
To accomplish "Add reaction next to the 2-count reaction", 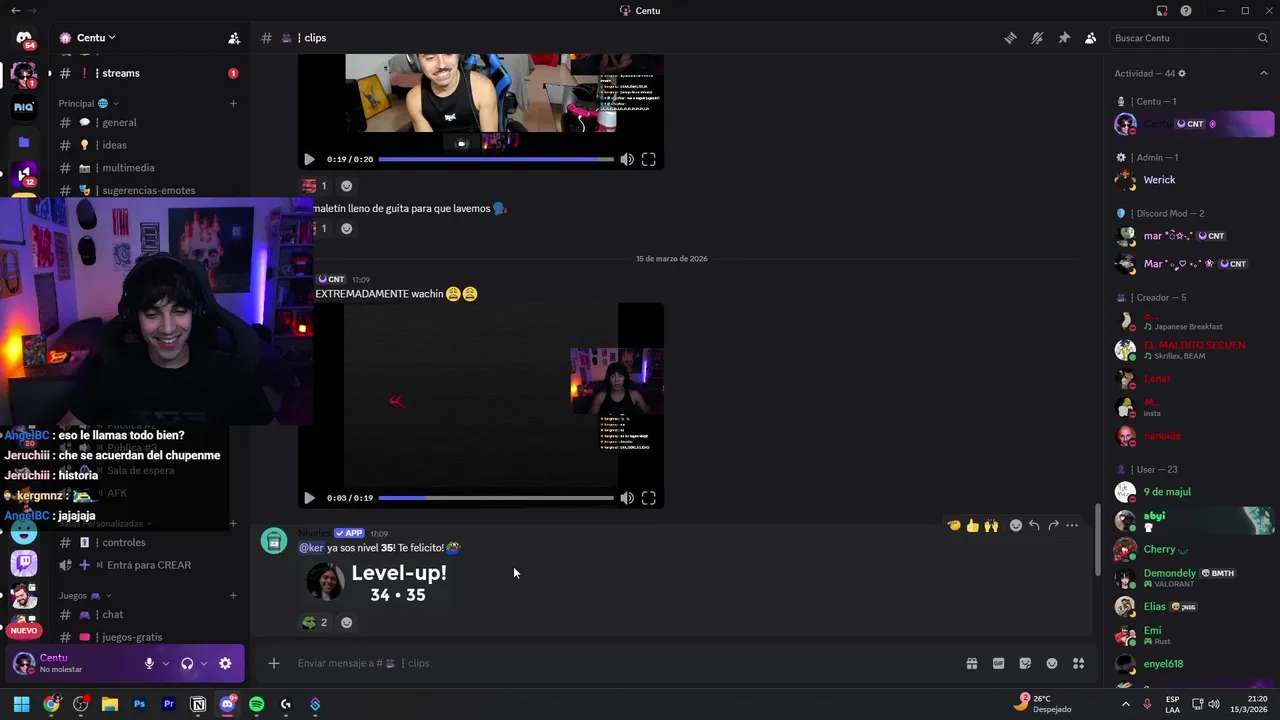I will coord(346,622).
